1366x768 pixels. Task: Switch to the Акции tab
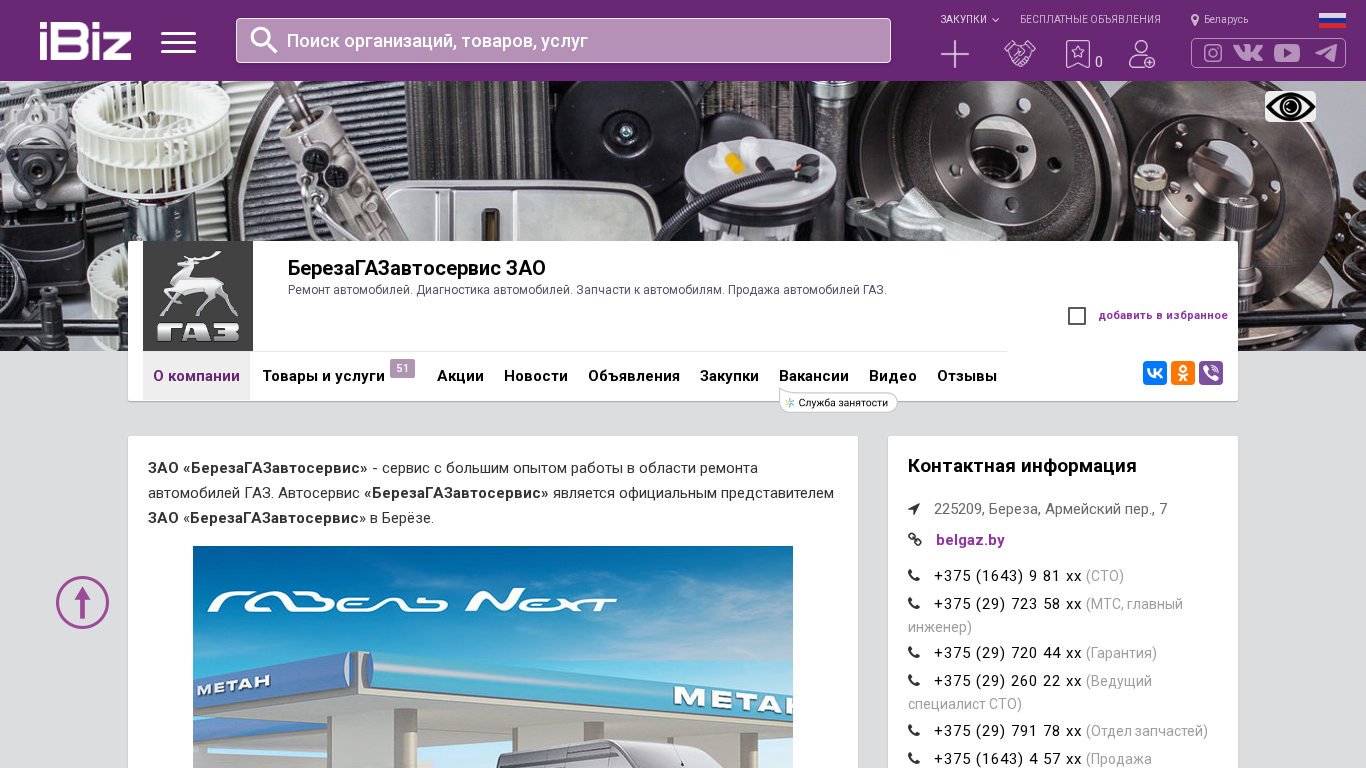460,376
